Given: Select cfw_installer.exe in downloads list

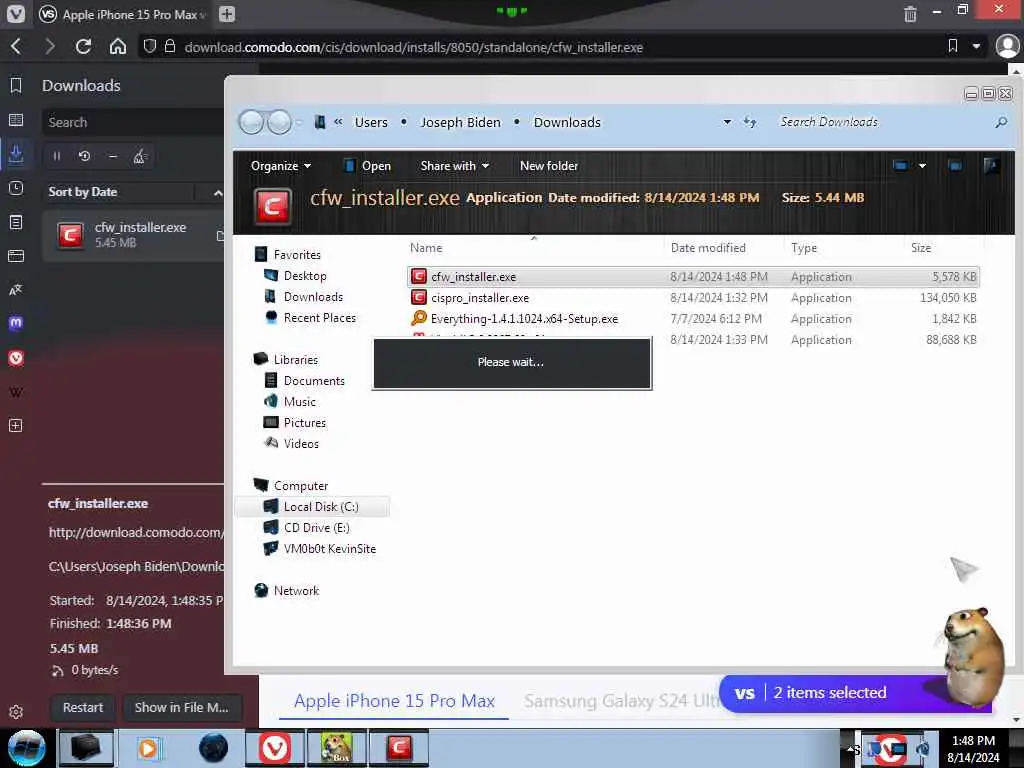Looking at the screenshot, I should (x=133, y=235).
